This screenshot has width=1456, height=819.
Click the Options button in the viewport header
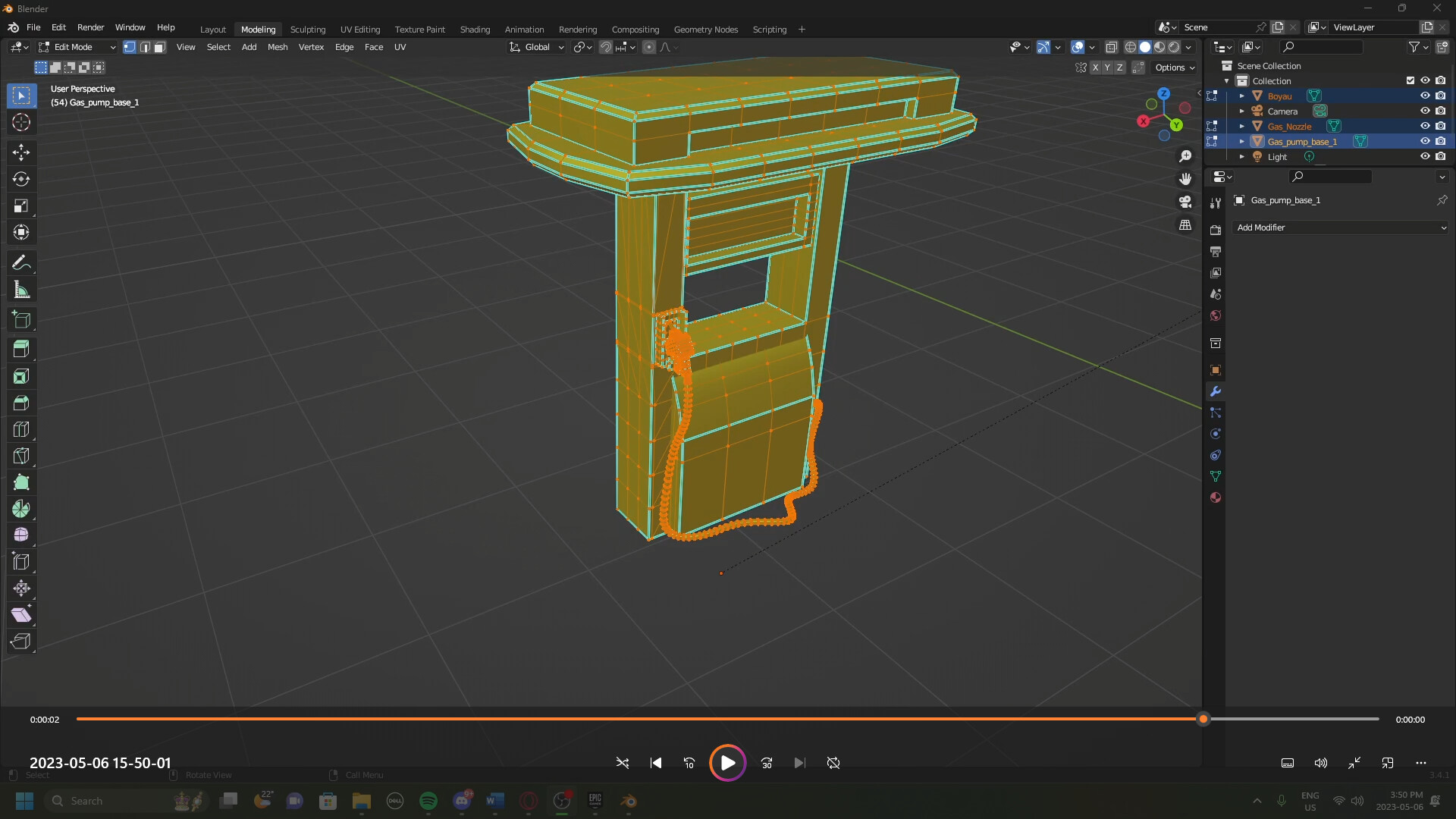click(x=1172, y=67)
